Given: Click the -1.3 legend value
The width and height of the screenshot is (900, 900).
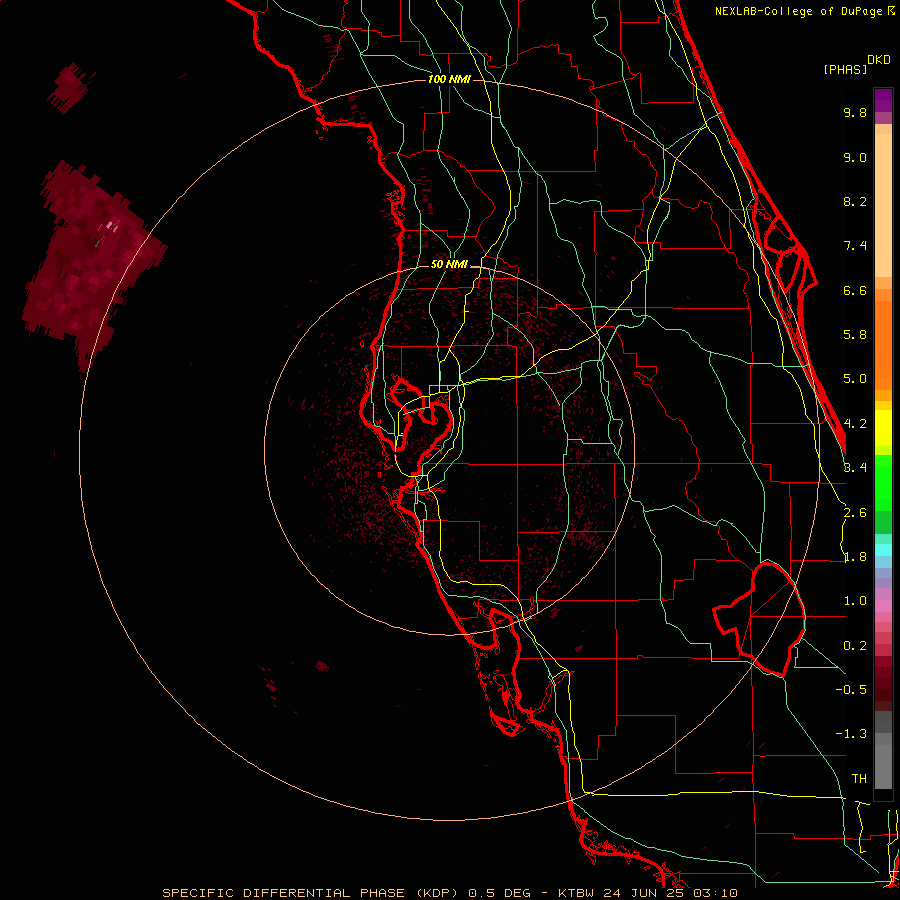Looking at the screenshot, I should click(851, 734).
